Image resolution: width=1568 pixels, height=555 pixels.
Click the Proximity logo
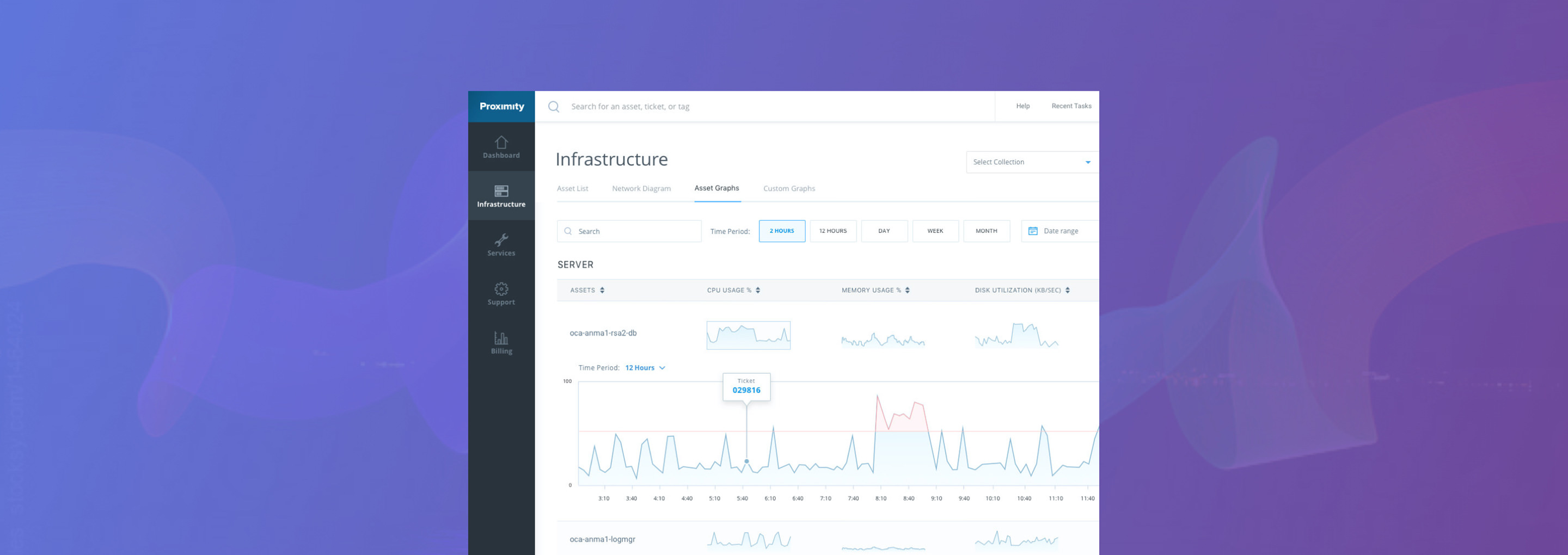tap(501, 107)
